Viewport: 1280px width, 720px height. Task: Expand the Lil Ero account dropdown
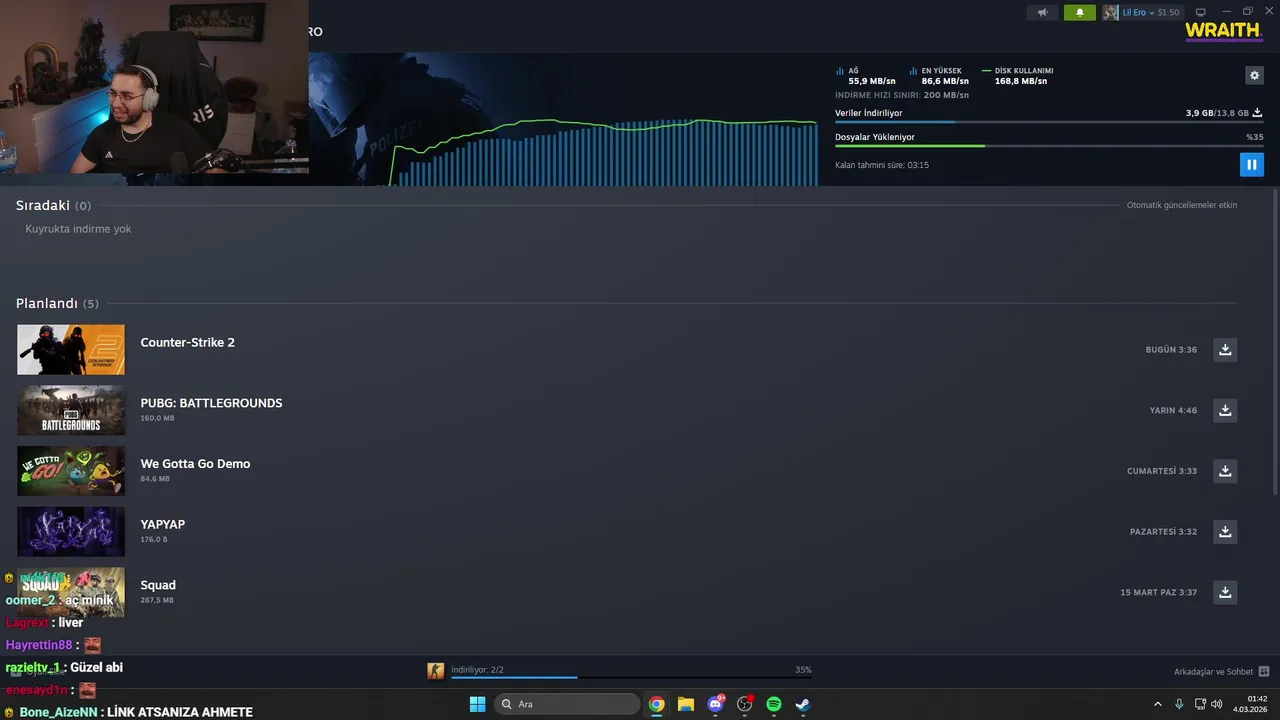(x=1152, y=12)
